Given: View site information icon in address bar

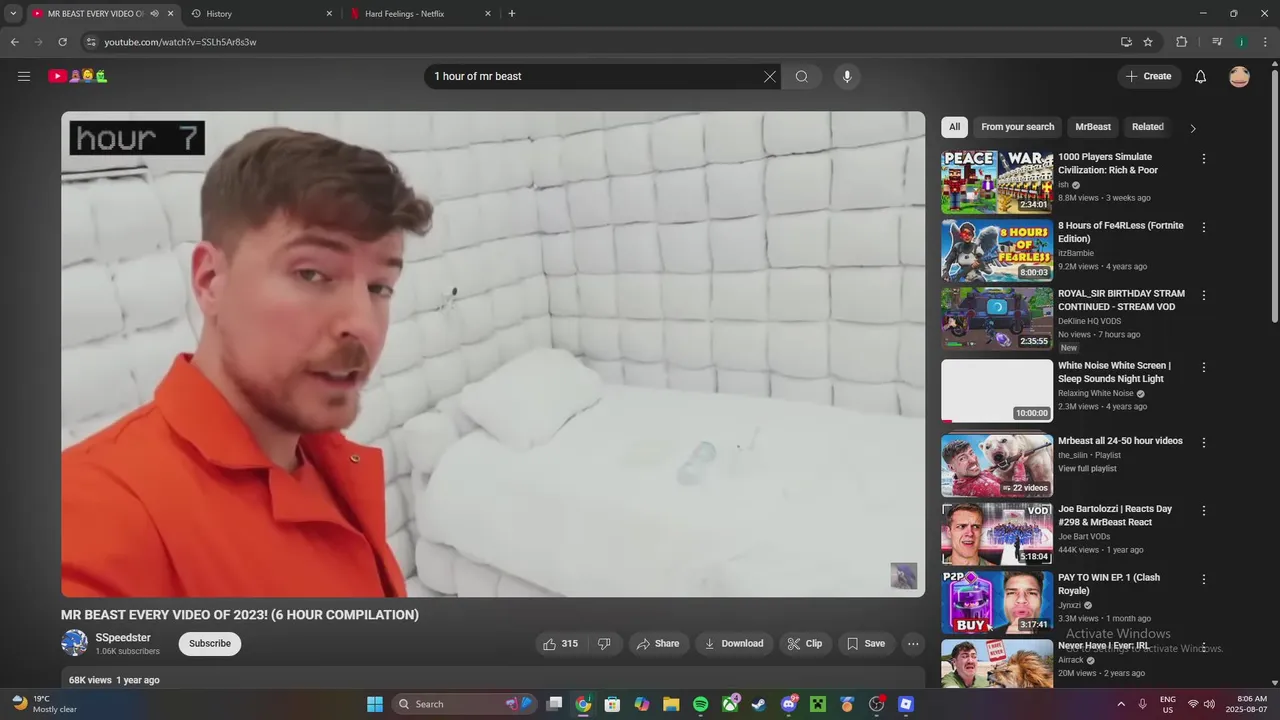Looking at the screenshot, I should pos(91,42).
